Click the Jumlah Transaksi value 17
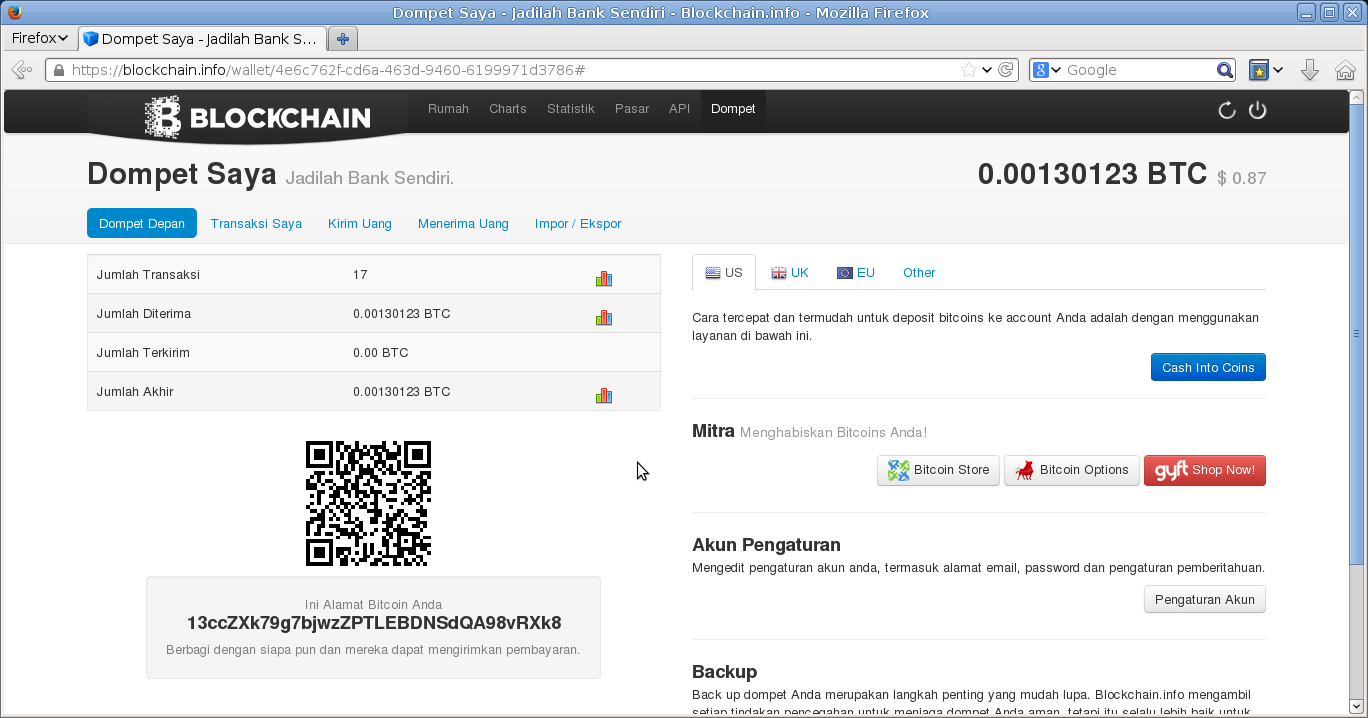This screenshot has width=1368, height=718. tap(360, 274)
